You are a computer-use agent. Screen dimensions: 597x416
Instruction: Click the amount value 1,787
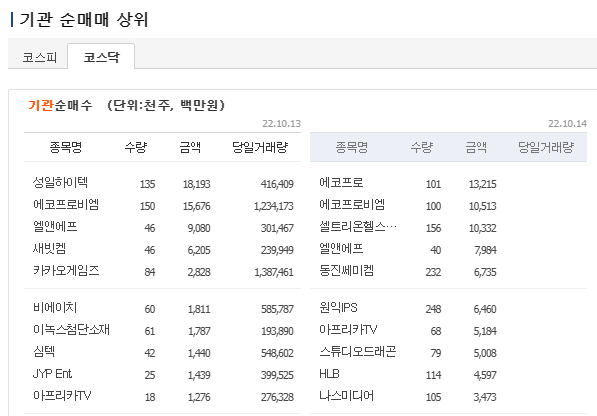point(199,331)
